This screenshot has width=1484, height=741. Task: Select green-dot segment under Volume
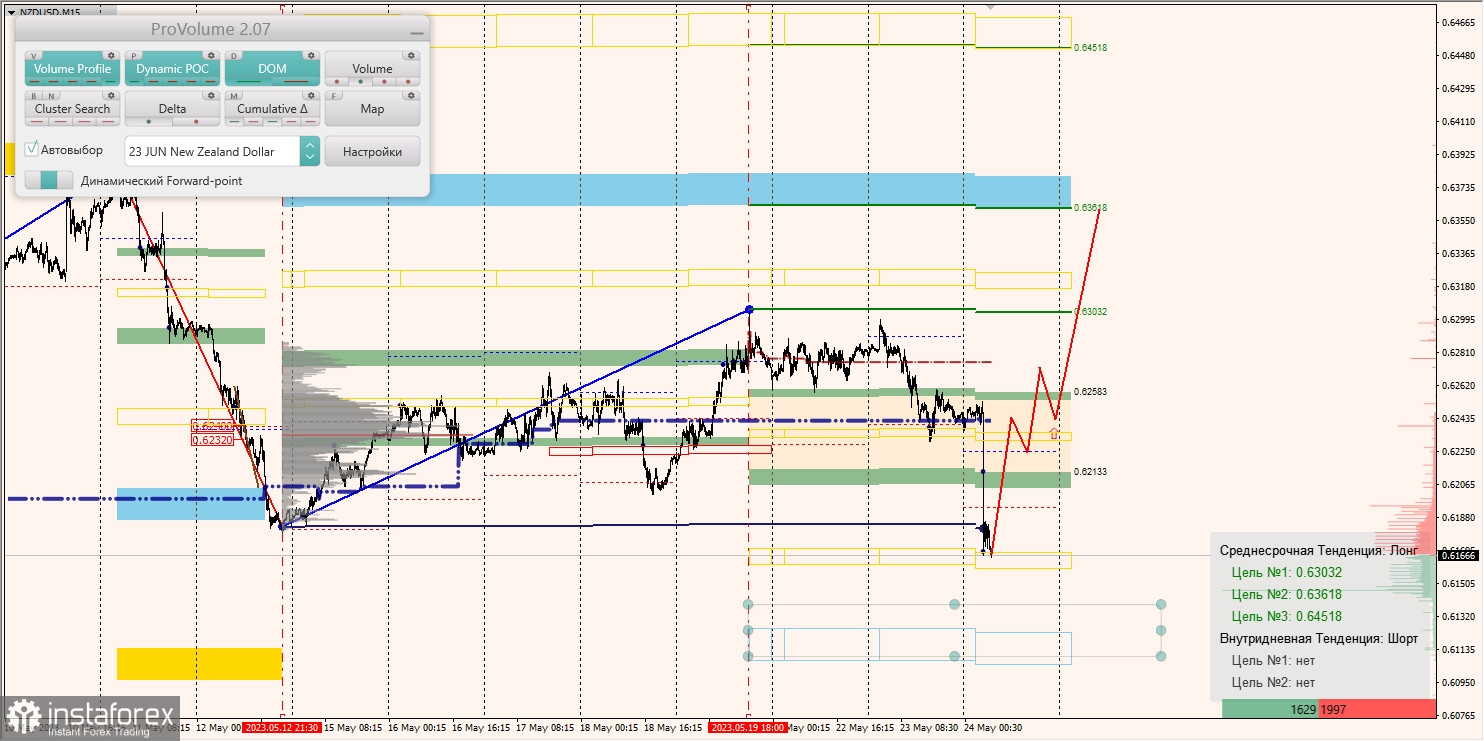tap(361, 81)
